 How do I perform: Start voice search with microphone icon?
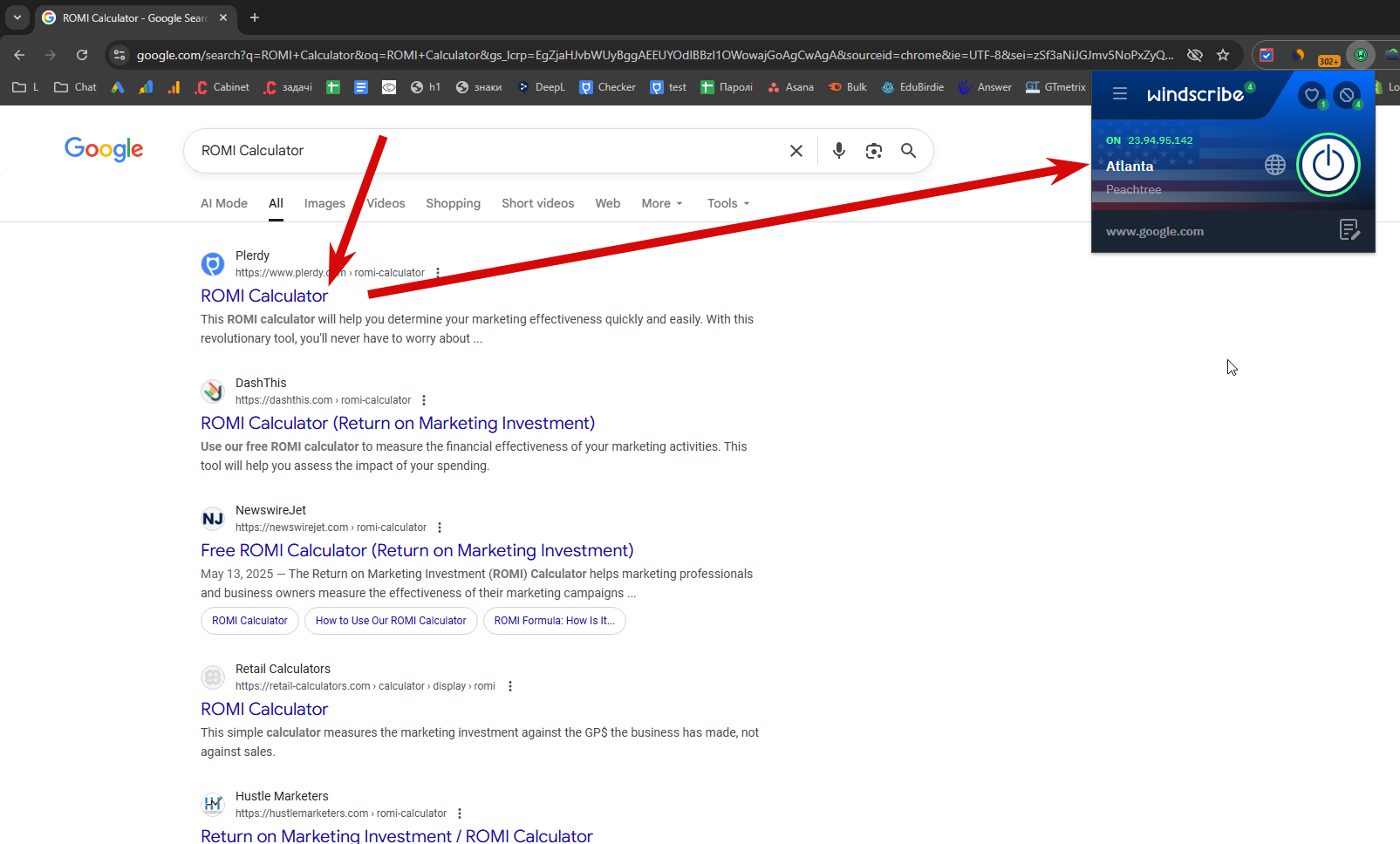point(839,151)
